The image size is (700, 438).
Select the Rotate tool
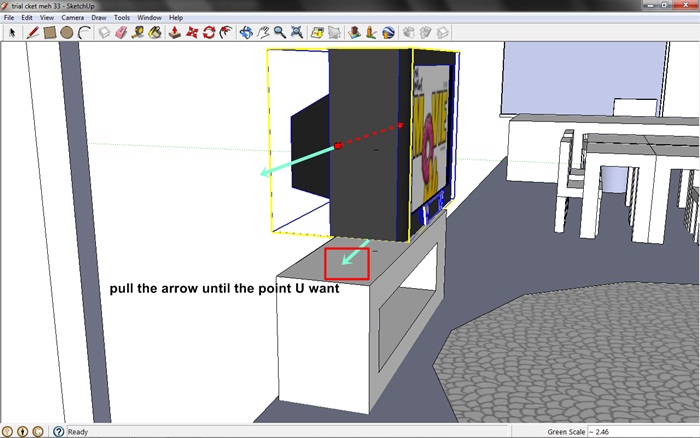click(x=209, y=33)
